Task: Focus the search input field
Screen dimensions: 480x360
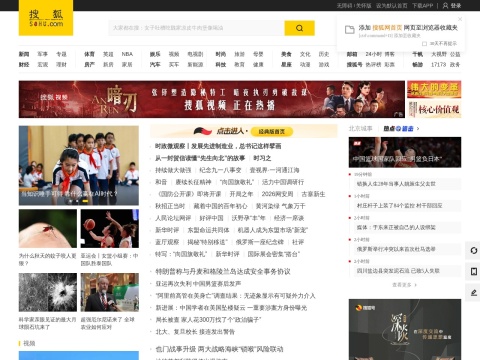Action: click(x=197, y=28)
